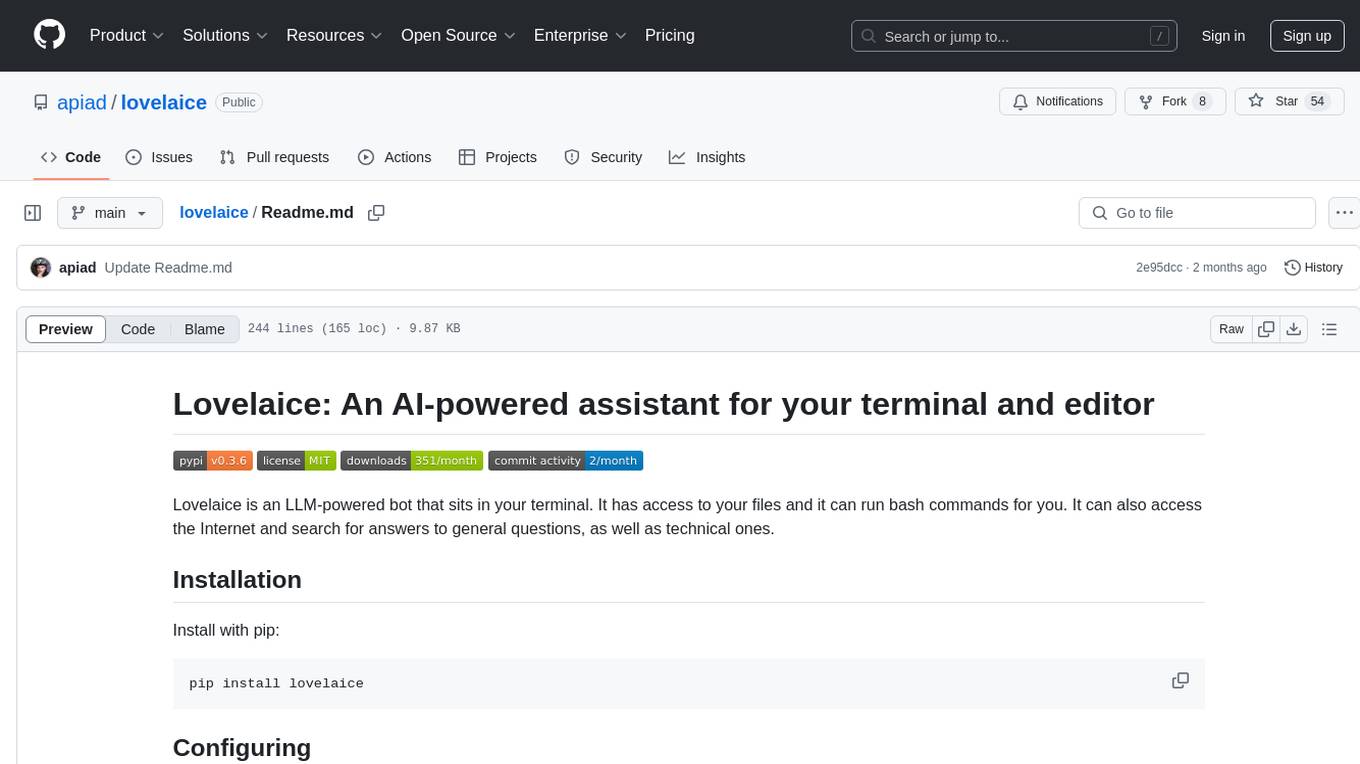Download the raw file icon
The width and height of the screenshot is (1360, 764).
(x=1294, y=329)
